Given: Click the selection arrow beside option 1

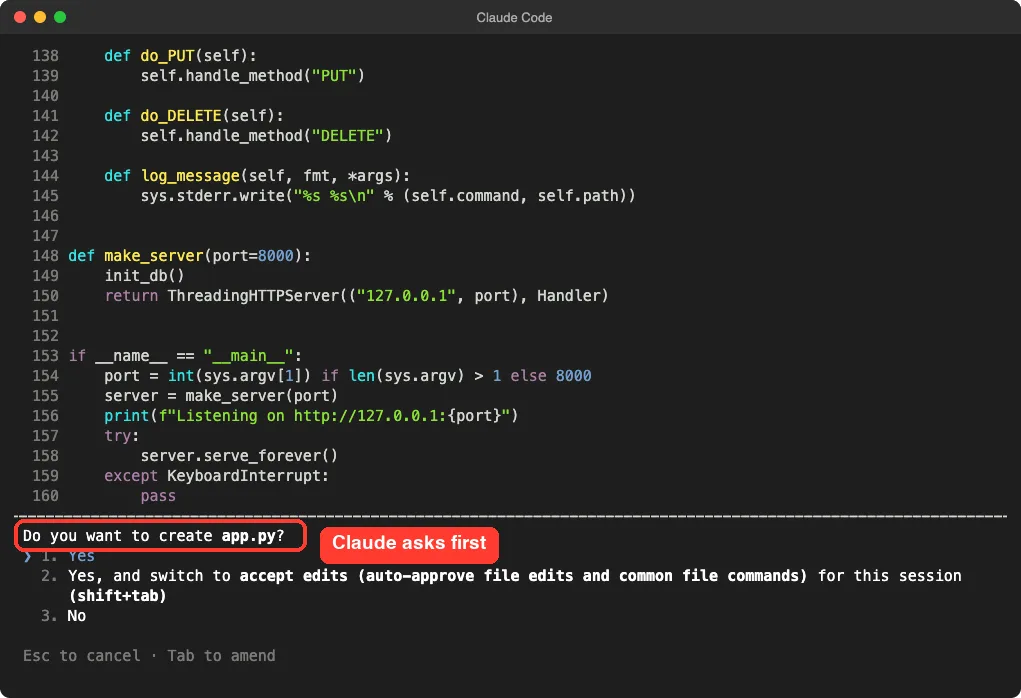Looking at the screenshot, I should 27,557.
